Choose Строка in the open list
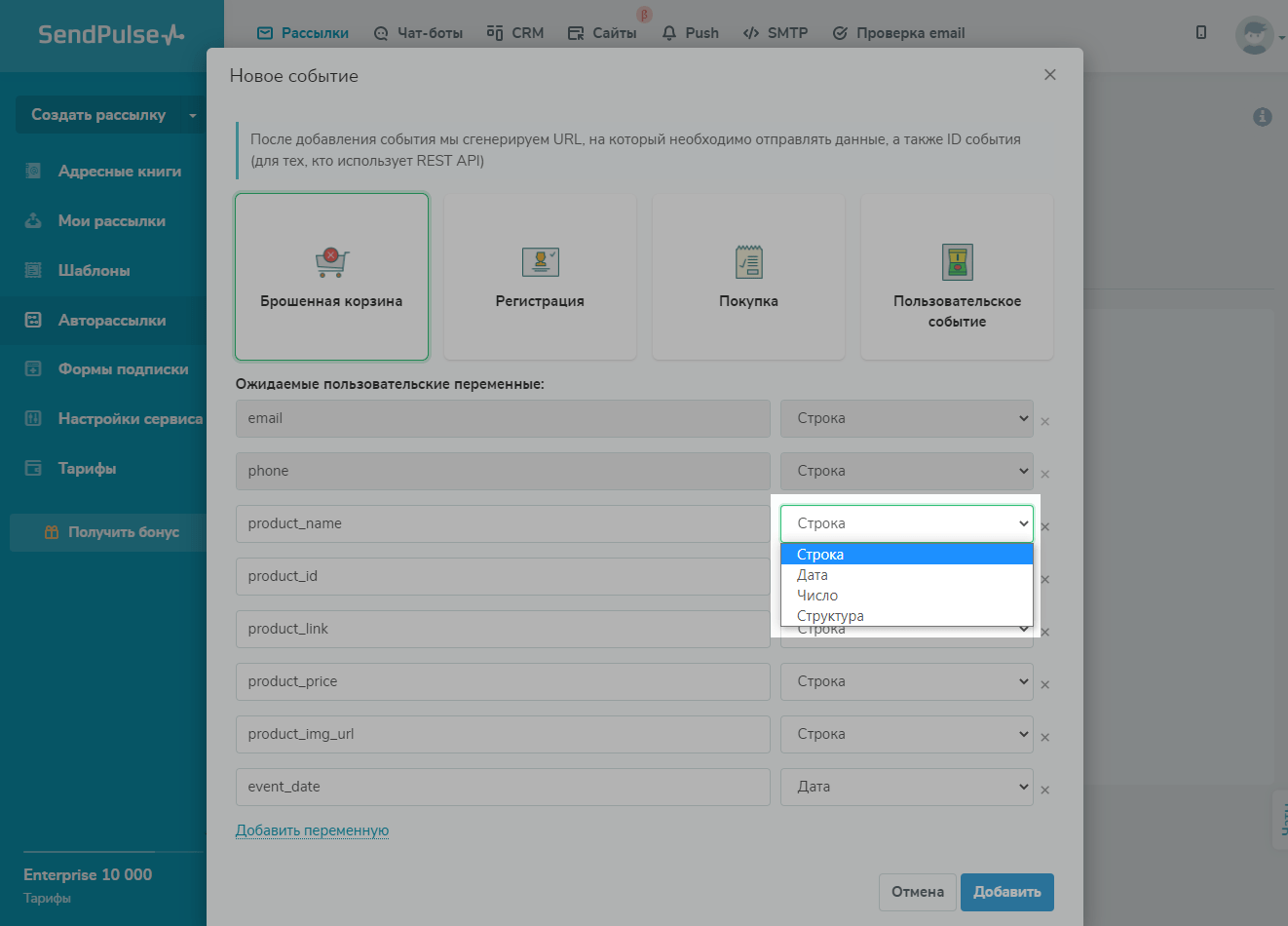Viewport: 1288px width, 926px height. pyautogui.click(x=907, y=555)
